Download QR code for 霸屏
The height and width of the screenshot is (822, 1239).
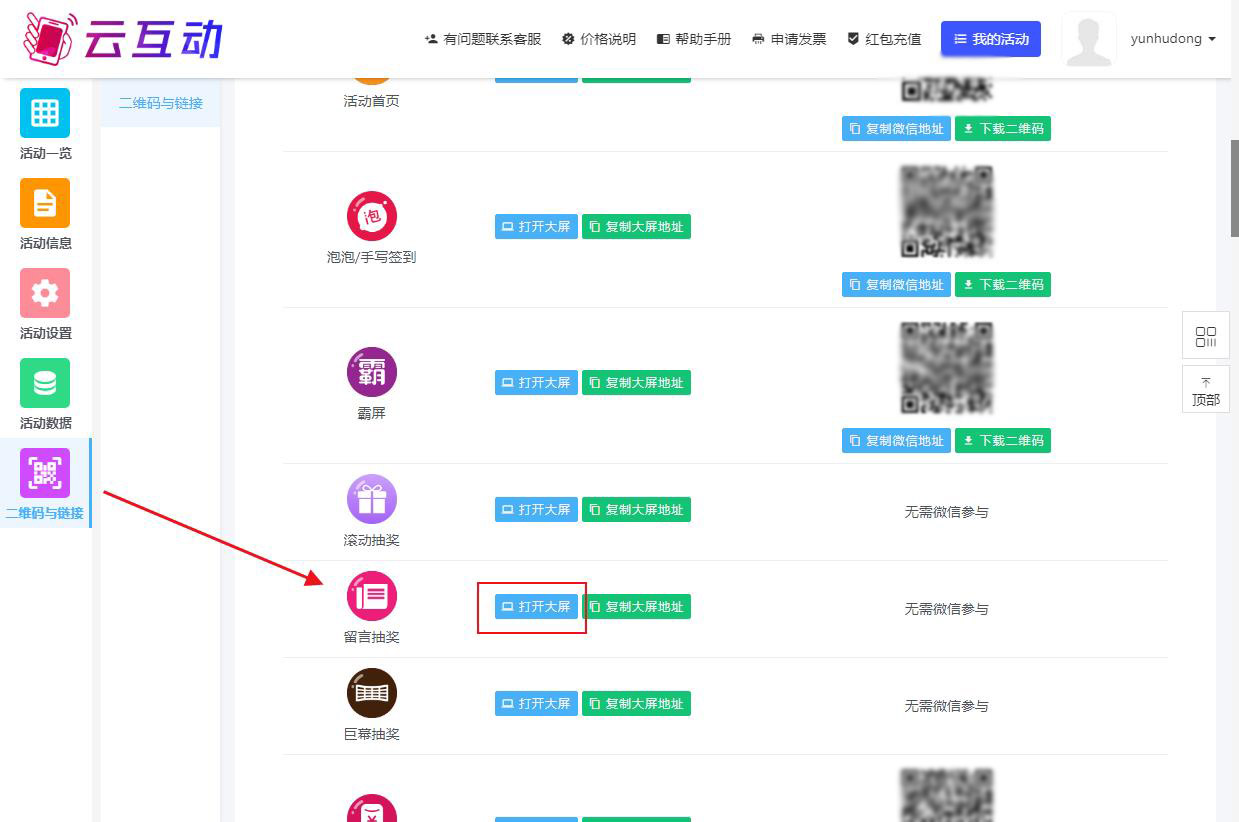[x=1003, y=441]
